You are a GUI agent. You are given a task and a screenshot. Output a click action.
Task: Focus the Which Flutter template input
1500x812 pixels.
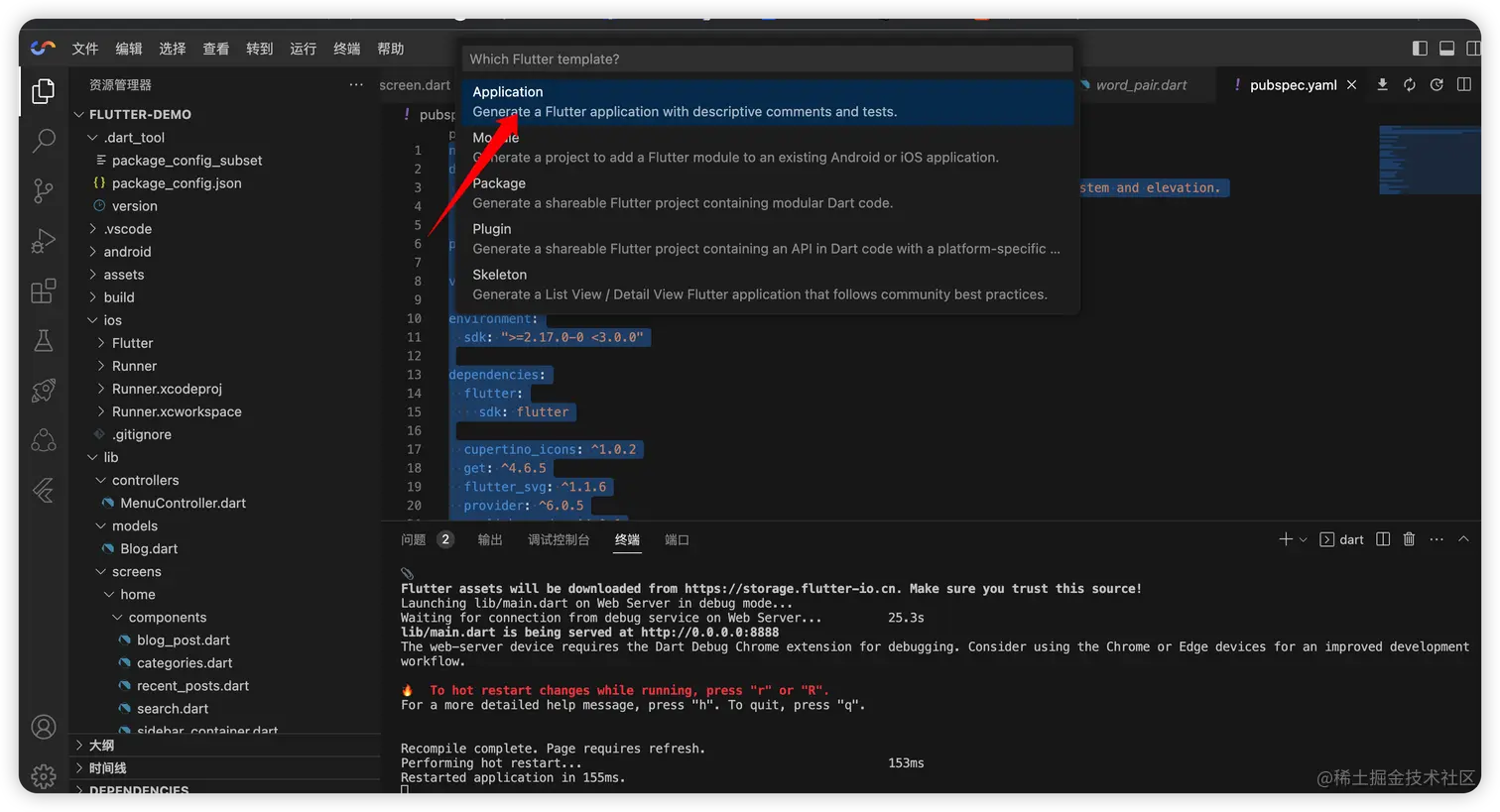[769, 59]
